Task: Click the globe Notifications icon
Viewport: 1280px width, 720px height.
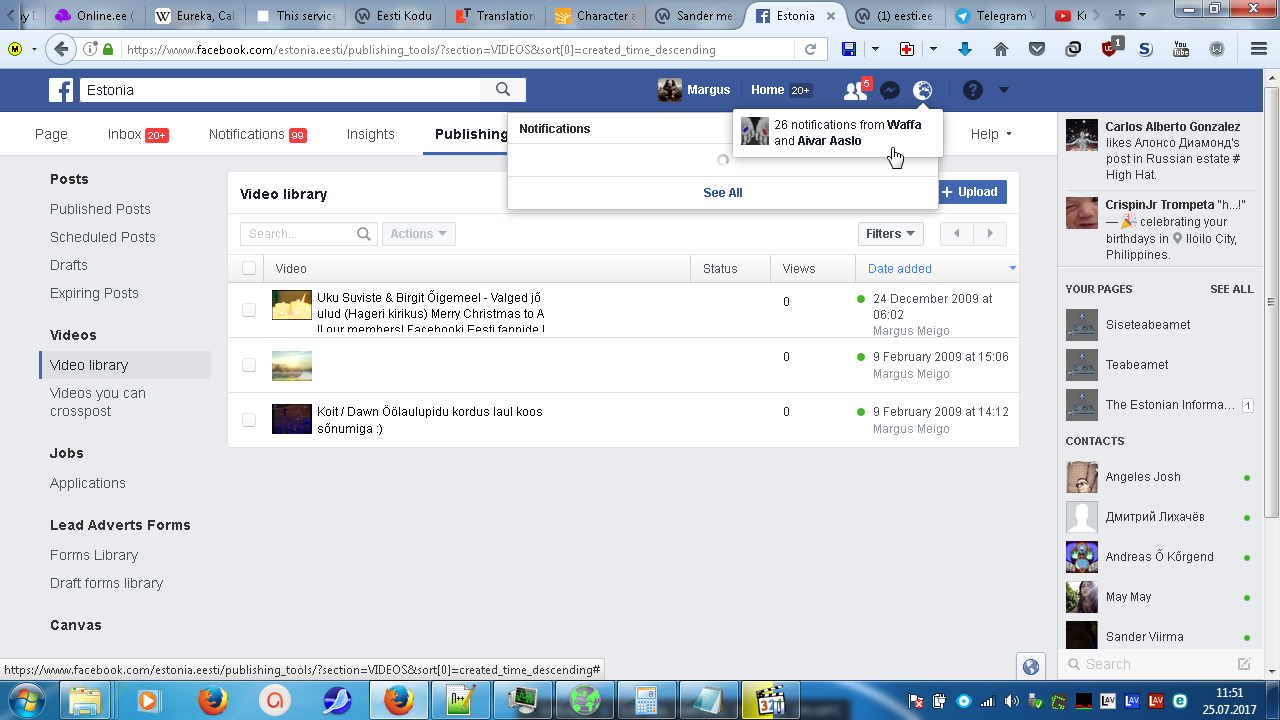Action: click(923, 90)
